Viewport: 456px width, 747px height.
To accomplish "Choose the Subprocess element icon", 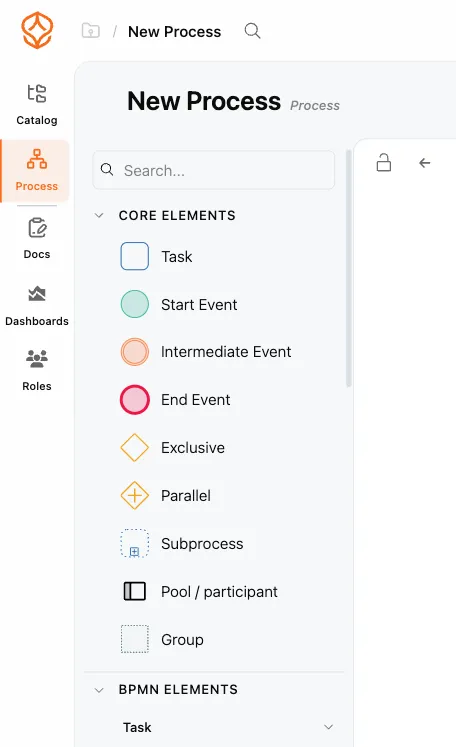I will tap(134, 543).
